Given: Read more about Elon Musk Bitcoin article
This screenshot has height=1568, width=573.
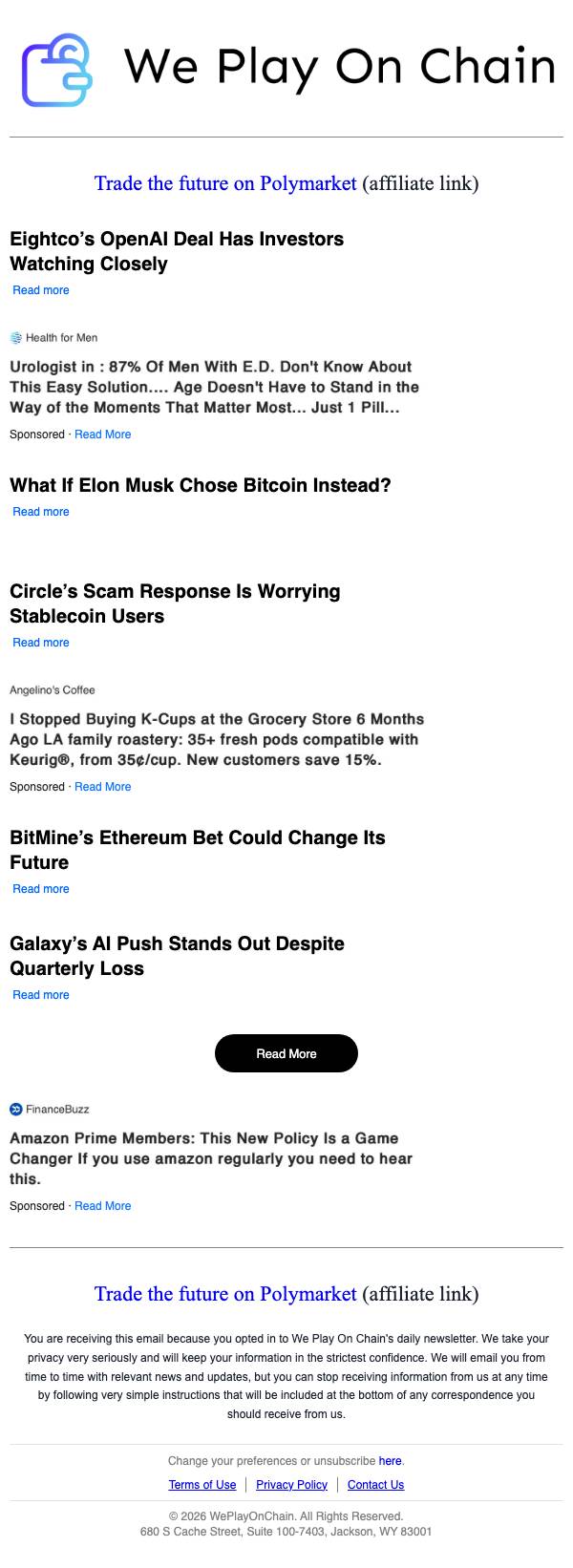Looking at the screenshot, I should click(41, 512).
